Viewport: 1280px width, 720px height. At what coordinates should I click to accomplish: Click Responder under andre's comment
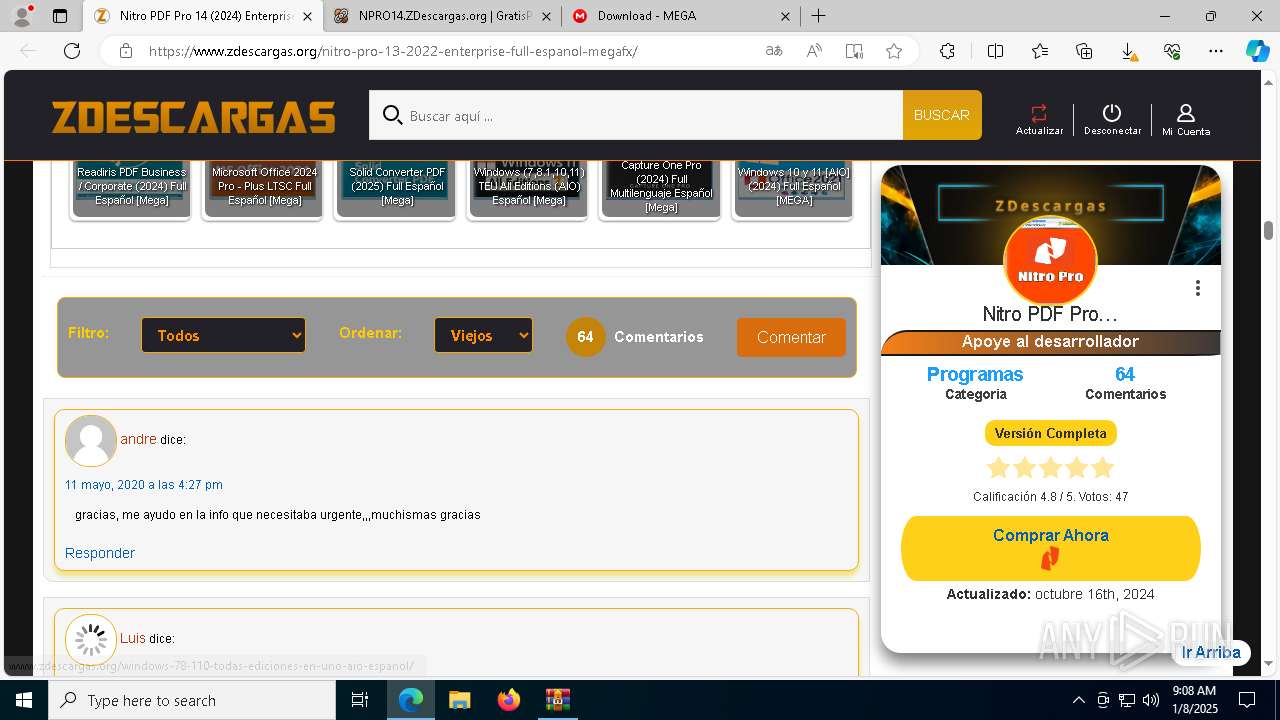click(x=100, y=553)
